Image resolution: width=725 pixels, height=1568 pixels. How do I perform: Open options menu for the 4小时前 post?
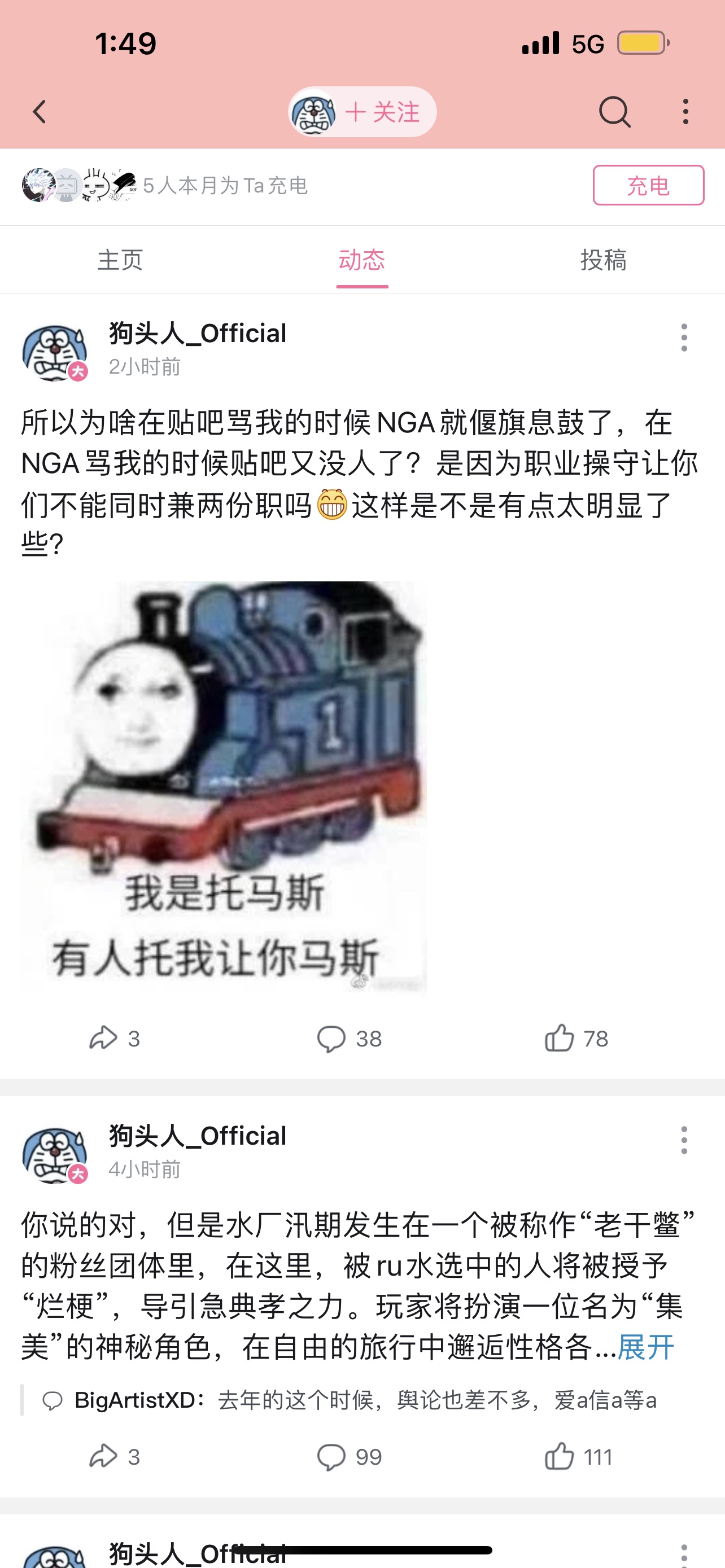tap(684, 1140)
